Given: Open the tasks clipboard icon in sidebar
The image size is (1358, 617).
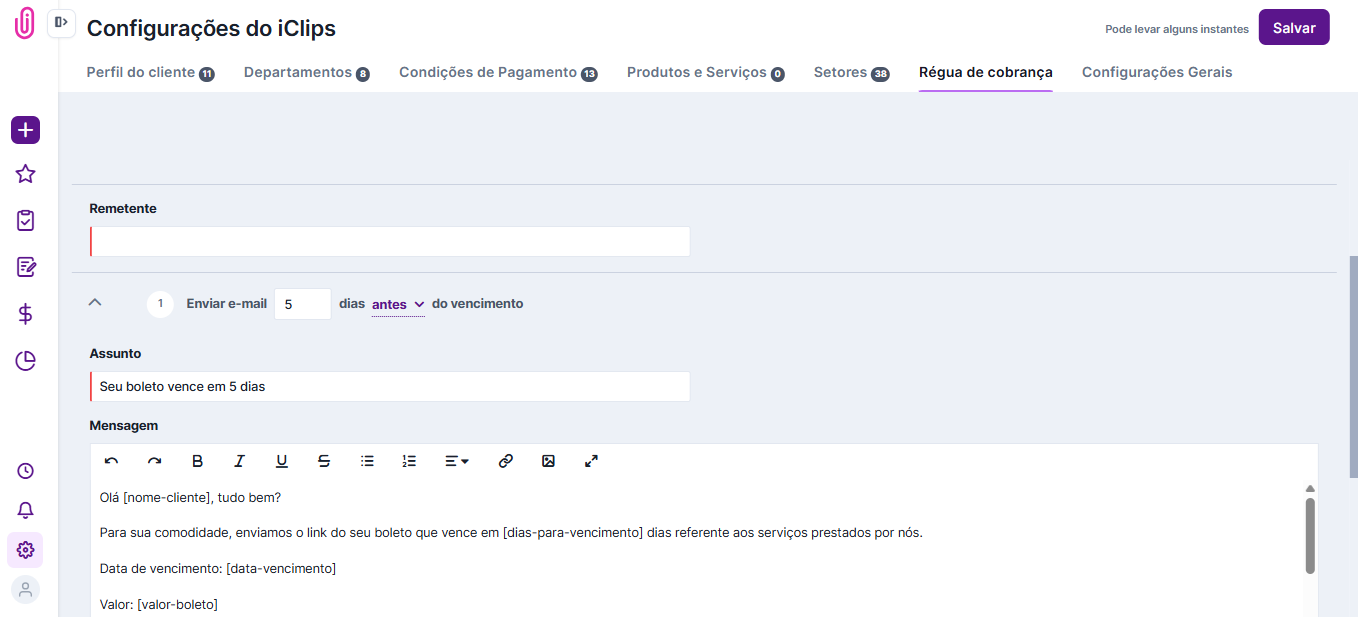Looking at the screenshot, I should [26, 220].
